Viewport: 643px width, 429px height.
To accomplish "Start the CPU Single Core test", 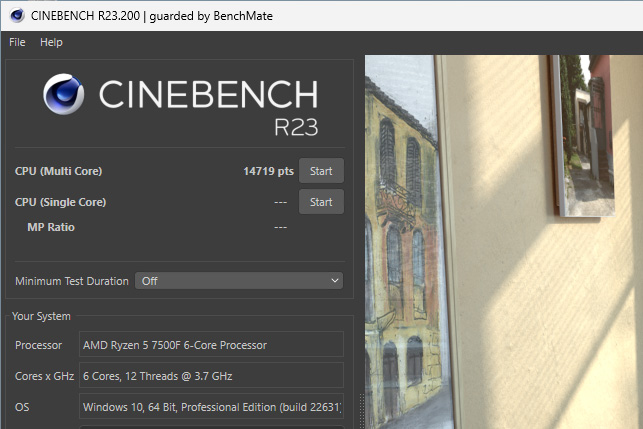I will point(321,202).
